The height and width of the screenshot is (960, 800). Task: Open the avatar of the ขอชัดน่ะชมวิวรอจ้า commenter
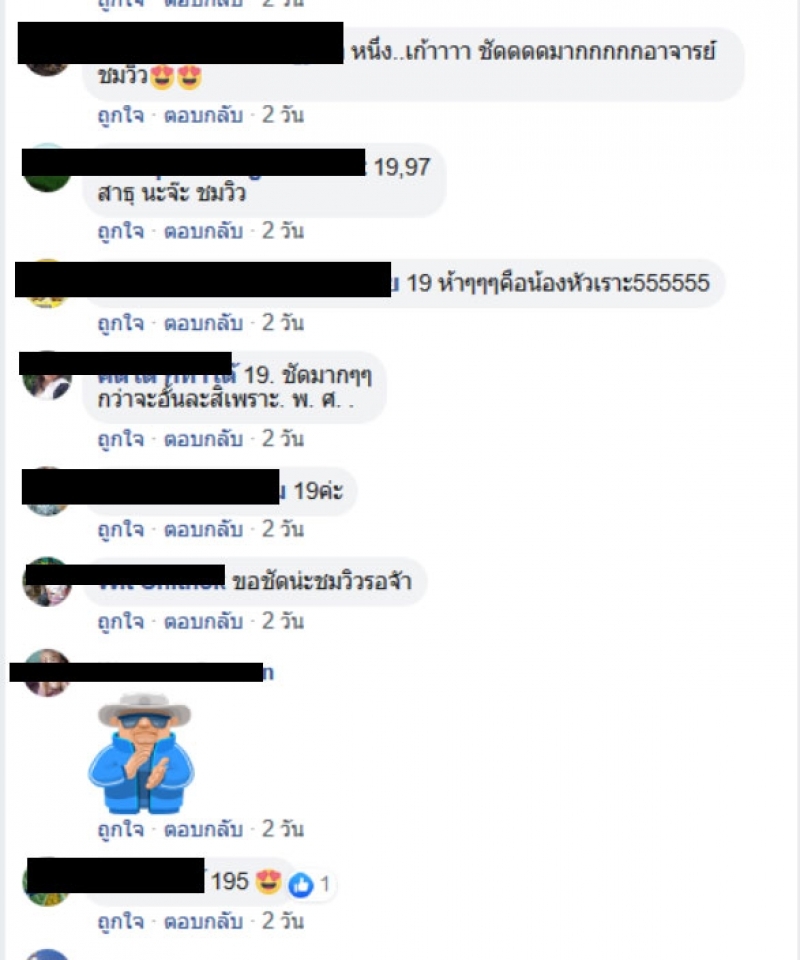point(47,582)
